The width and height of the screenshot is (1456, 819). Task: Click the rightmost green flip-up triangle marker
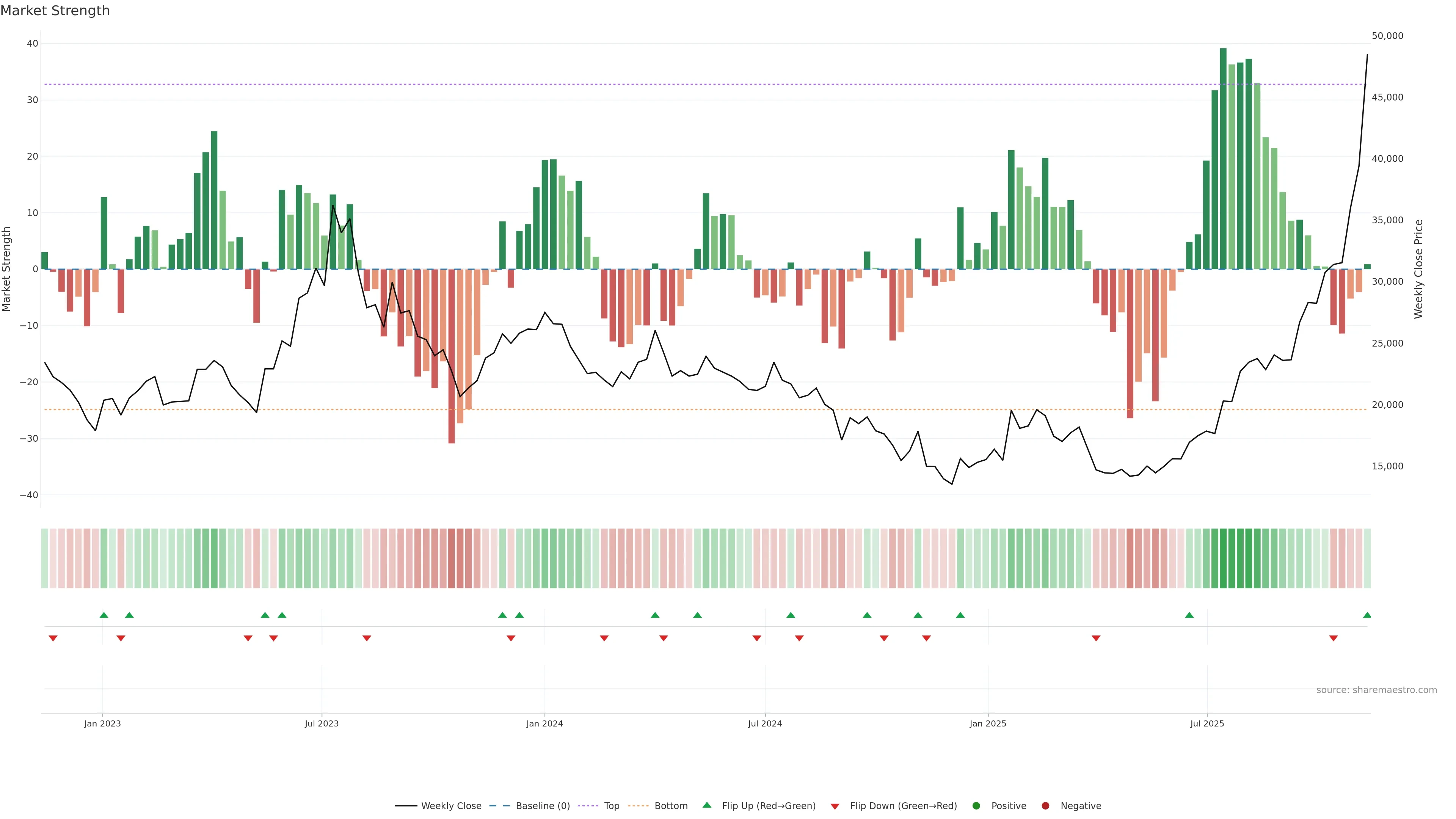[x=1367, y=615]
